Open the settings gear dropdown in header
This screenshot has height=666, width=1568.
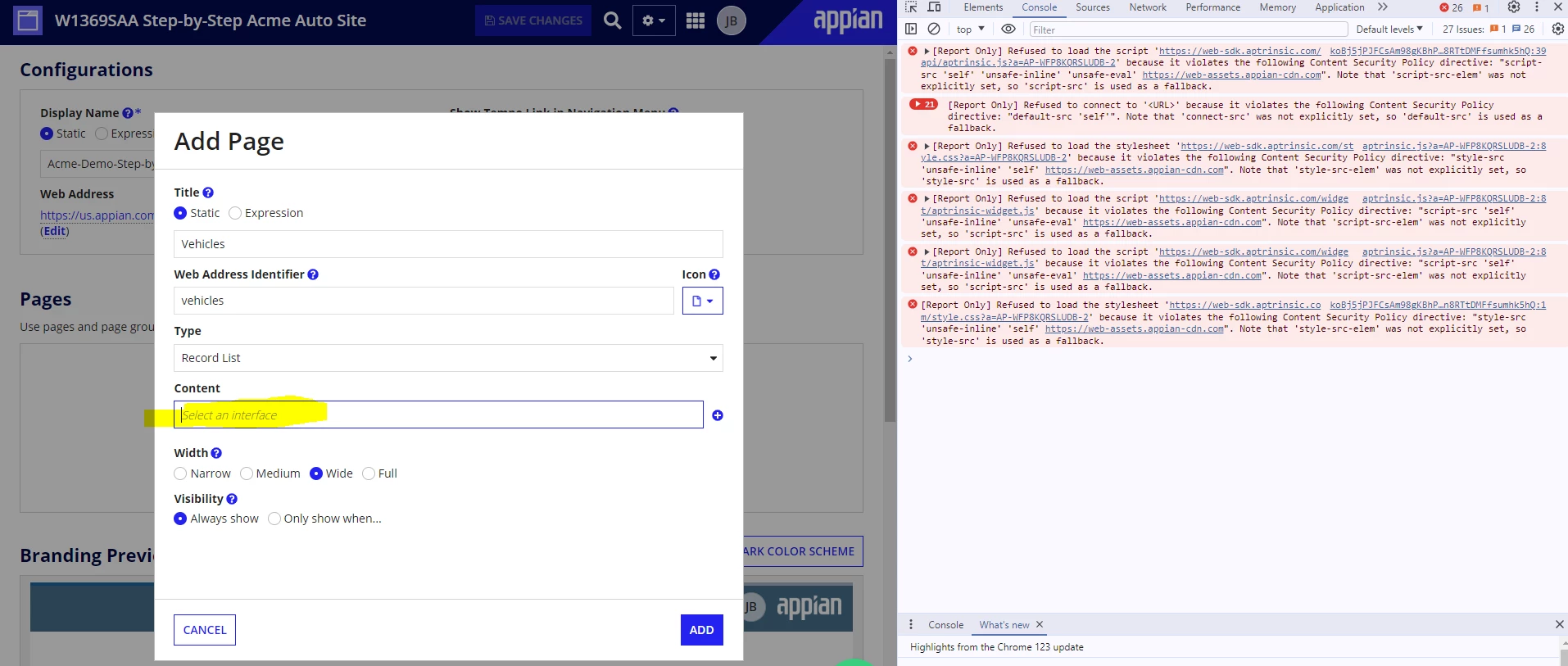[x=654, y=20]
